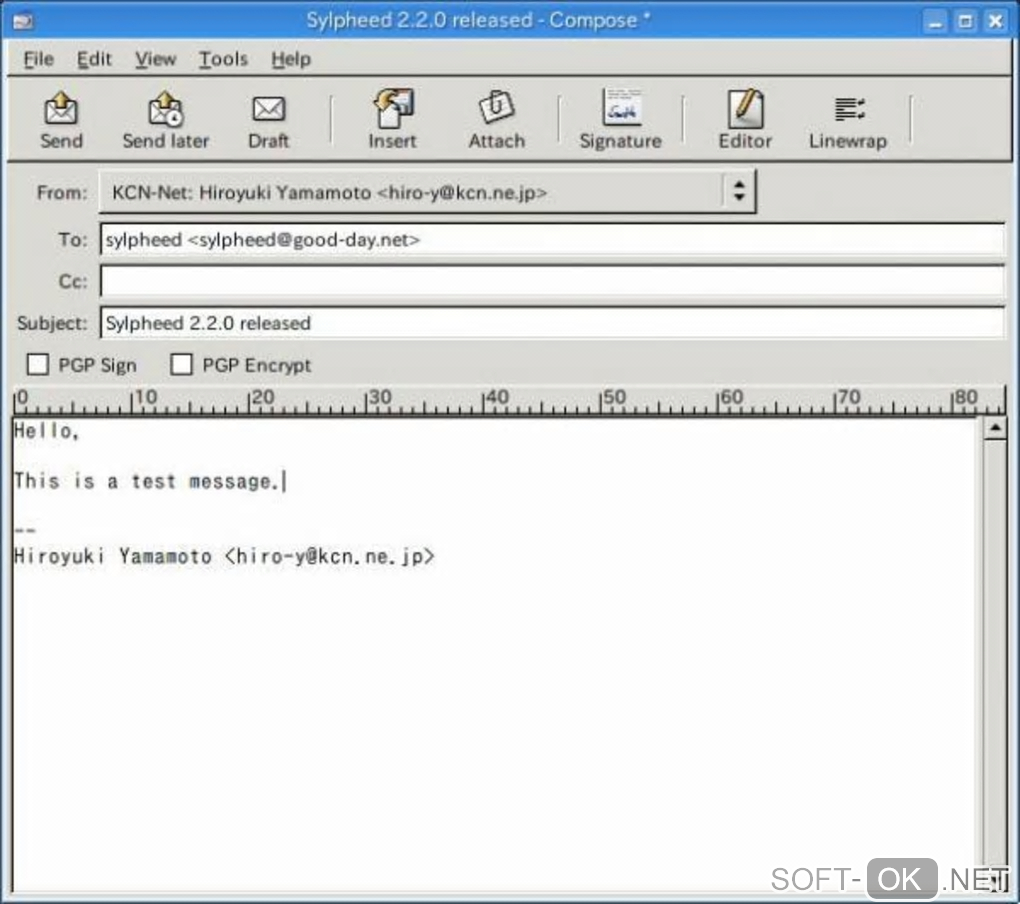Click the signature line with Hiroyuki Yamamoto
1020x904 pixels.
point(224,557)
